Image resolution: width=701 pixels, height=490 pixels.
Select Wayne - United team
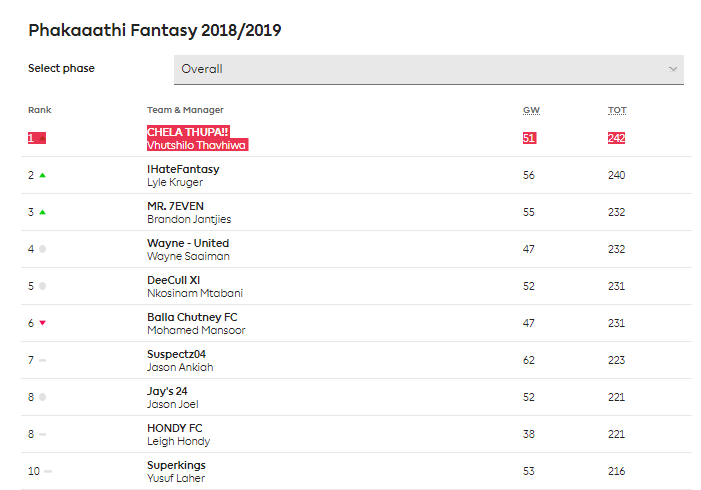click(188, 243)
